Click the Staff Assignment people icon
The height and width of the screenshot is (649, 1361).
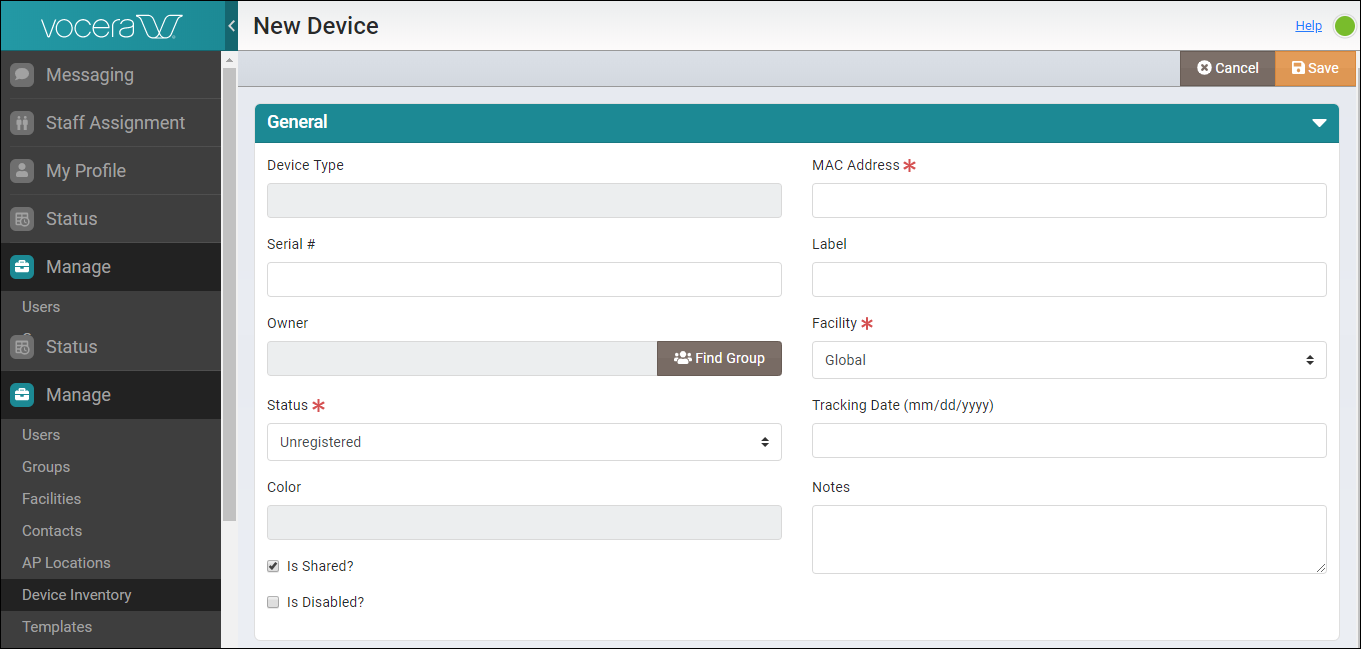pyautogui.click(x=22, y=123)
